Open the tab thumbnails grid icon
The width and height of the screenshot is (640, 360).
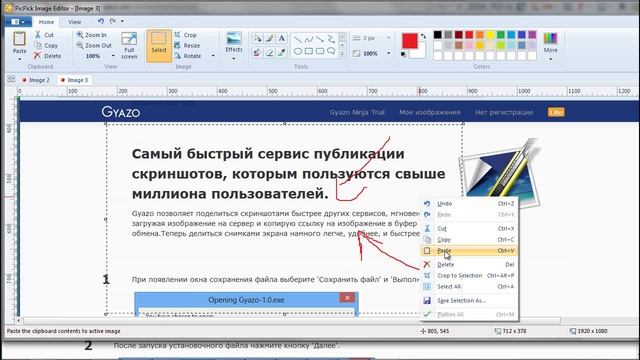click(11, 79)
